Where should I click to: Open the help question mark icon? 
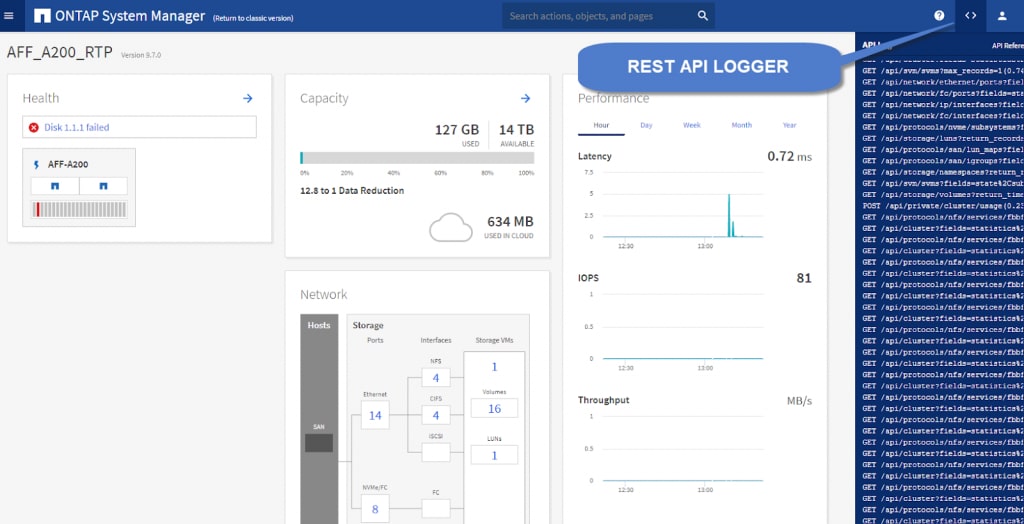[939, 16]
